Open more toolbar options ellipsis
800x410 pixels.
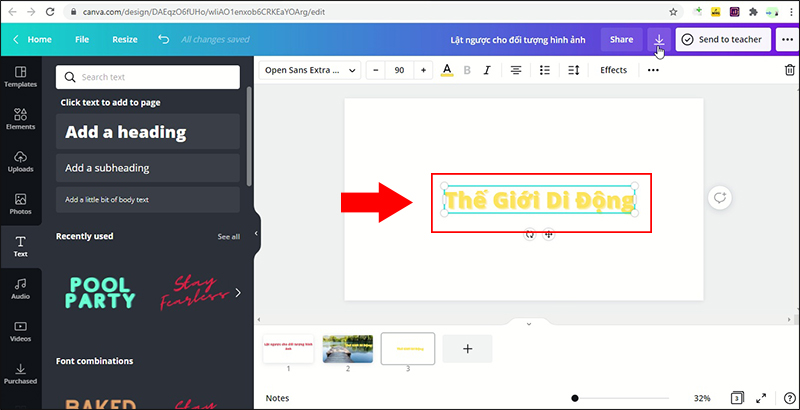tap(653, 70)
